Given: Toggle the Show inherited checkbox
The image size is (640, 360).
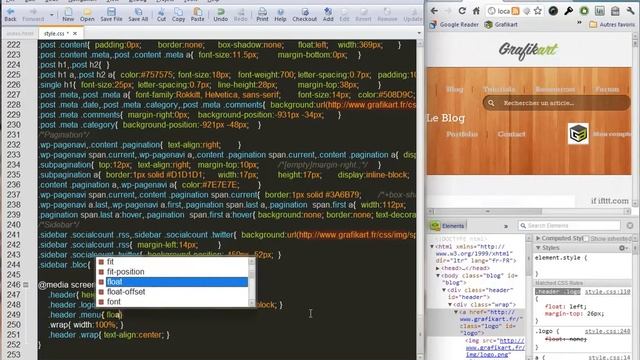Looking at the screenshot, I should pyautogui.click(x=586, y=238).
